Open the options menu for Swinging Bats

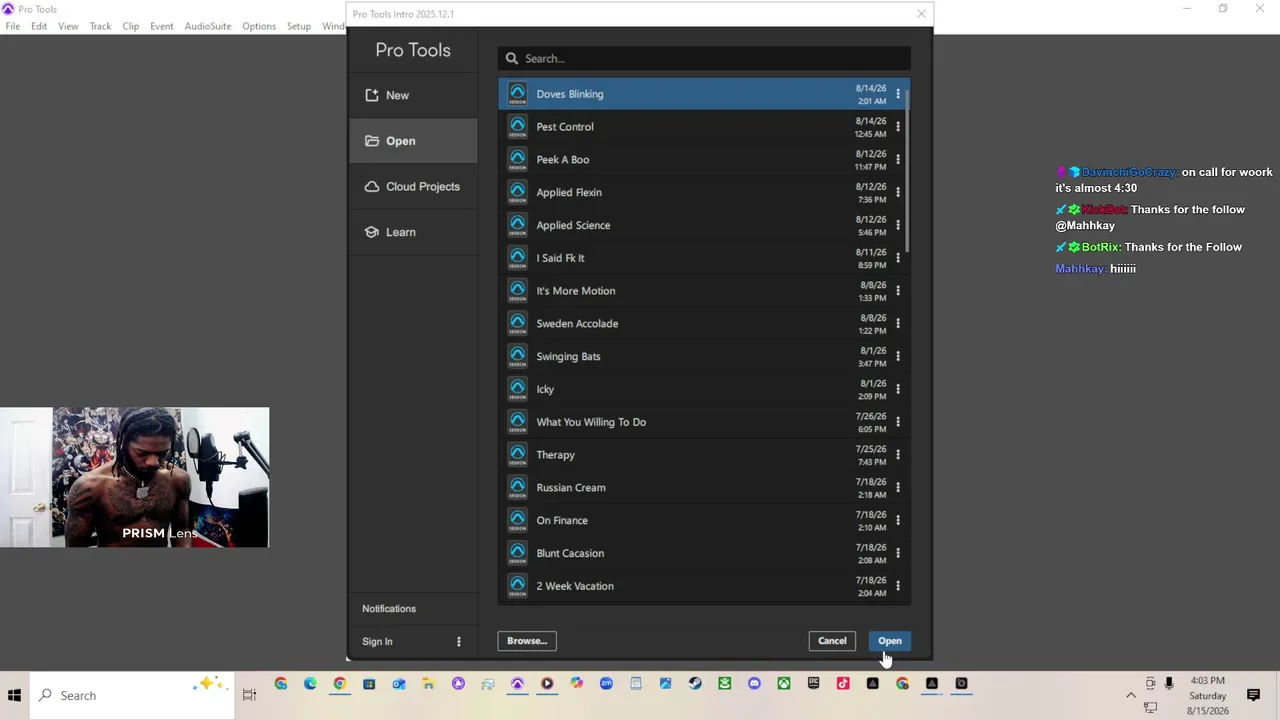(898, 356)
